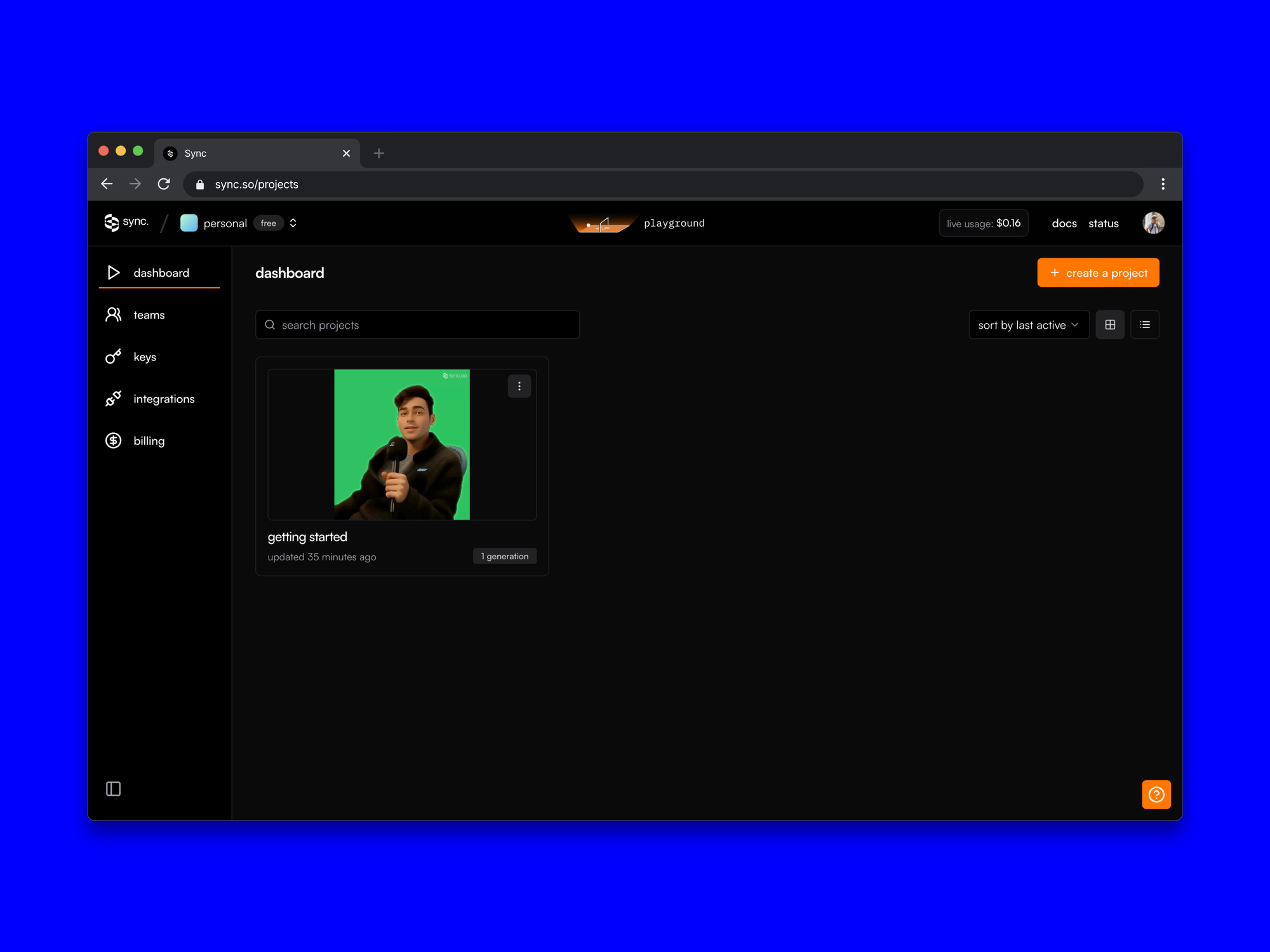Image resolution: width=1270 pixels, height=952 pixels.
Task: Open three-dot menu on getting started project
Action: (519, 386)
